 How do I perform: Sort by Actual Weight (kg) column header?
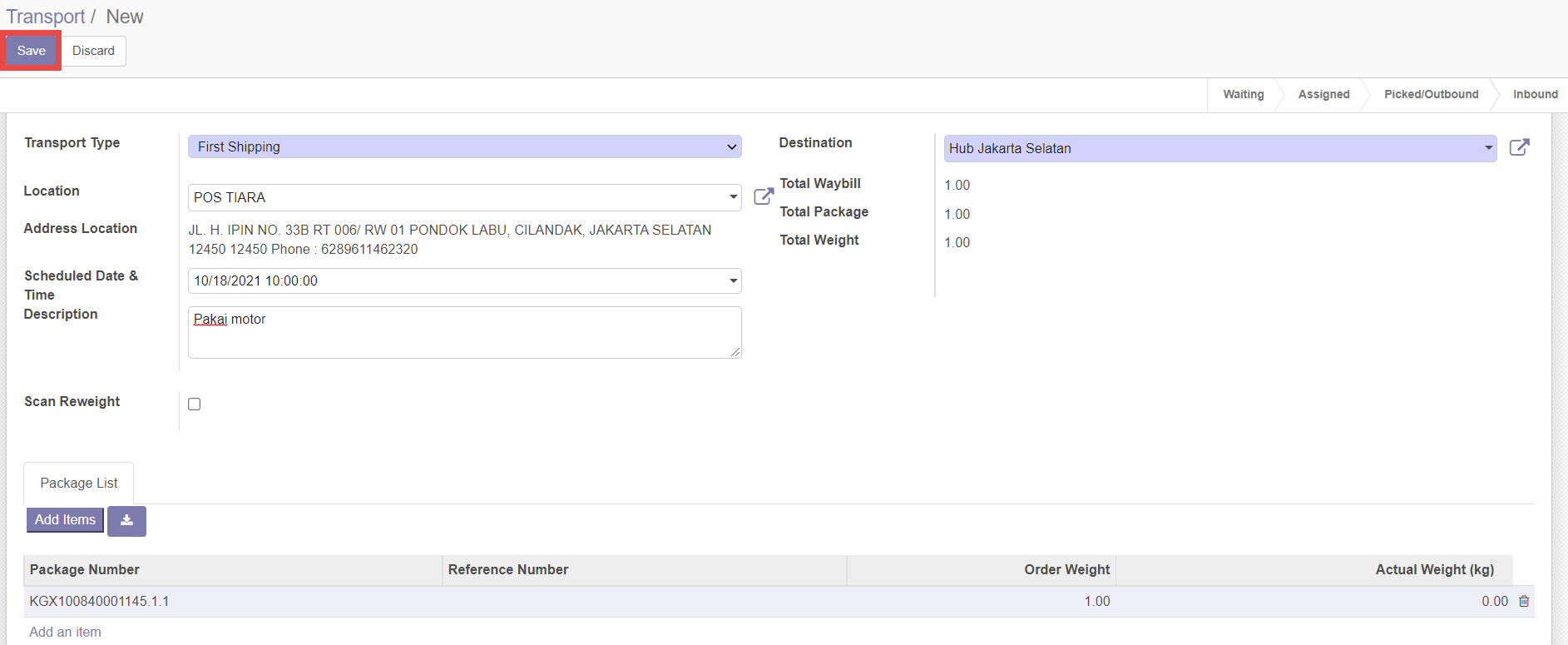point(1314,570)
